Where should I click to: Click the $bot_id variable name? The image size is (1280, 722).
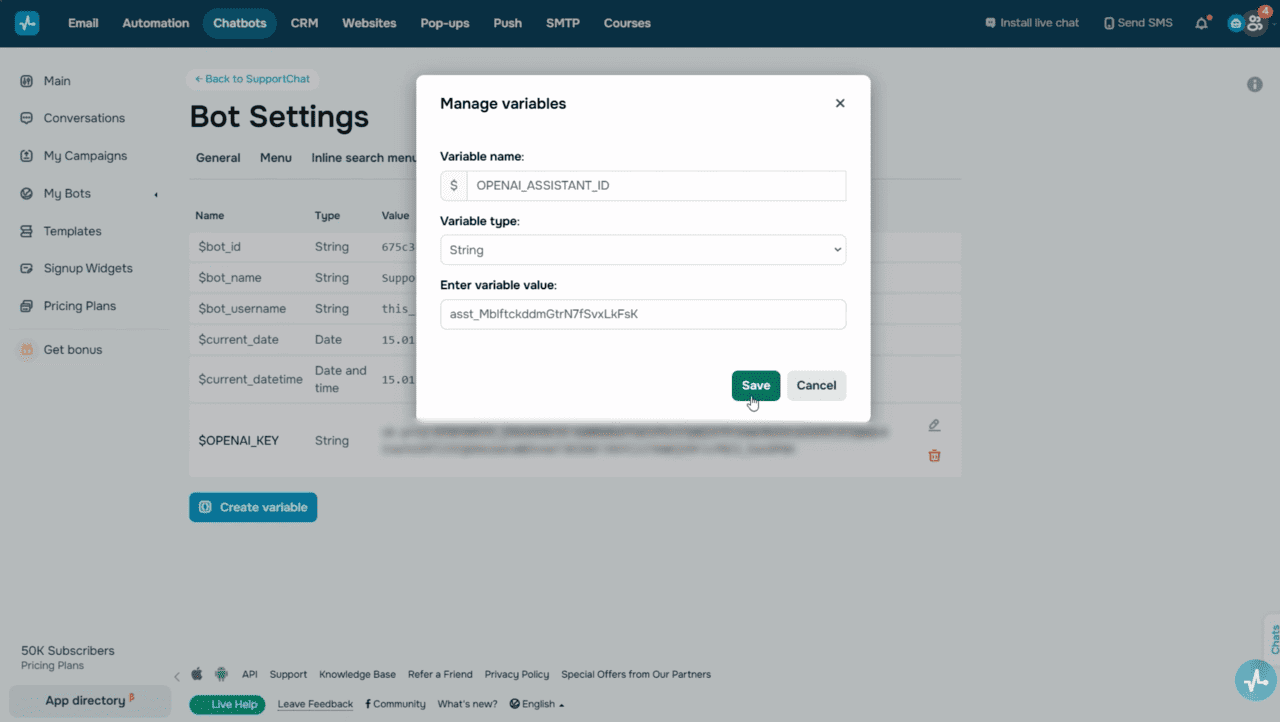coord(219,247)
